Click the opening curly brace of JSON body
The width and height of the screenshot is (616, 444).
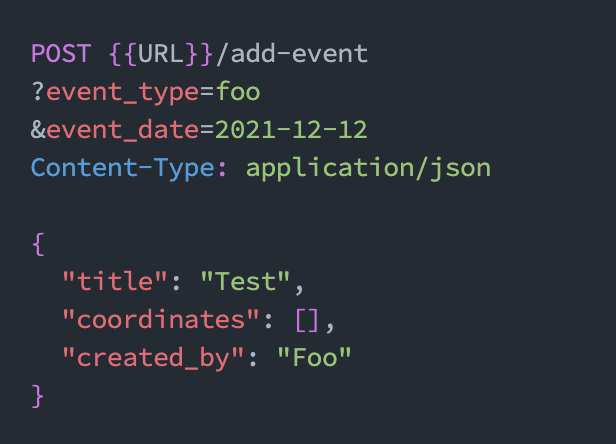pos(38,243)
